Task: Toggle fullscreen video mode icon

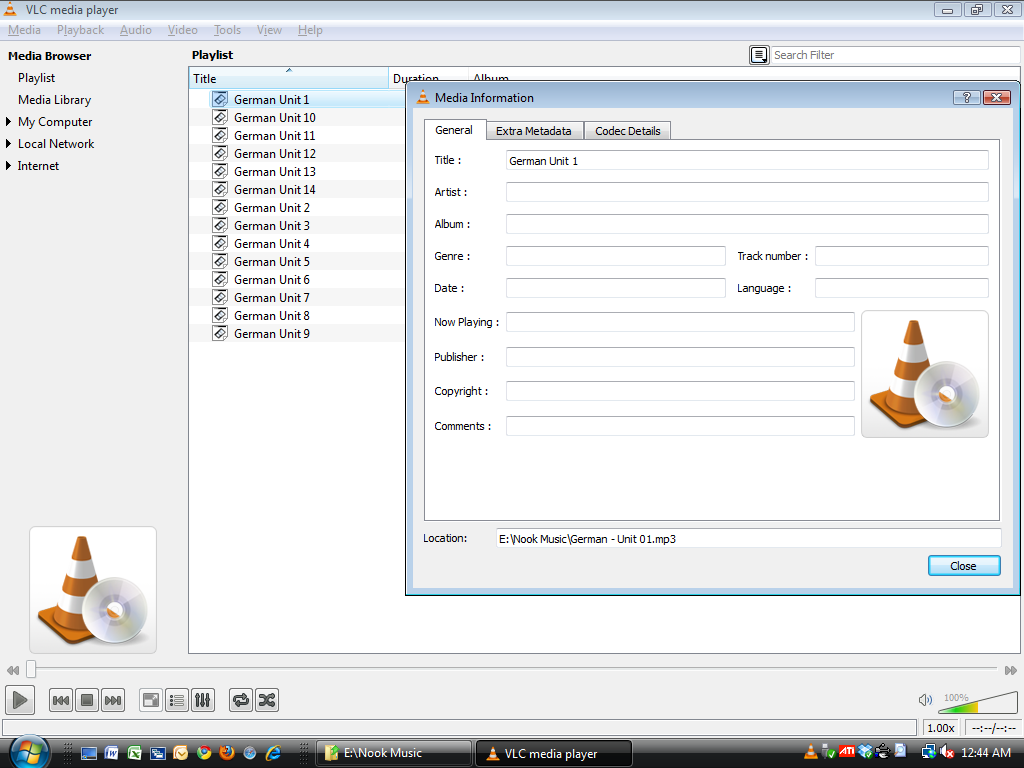Action: point(151,700)
